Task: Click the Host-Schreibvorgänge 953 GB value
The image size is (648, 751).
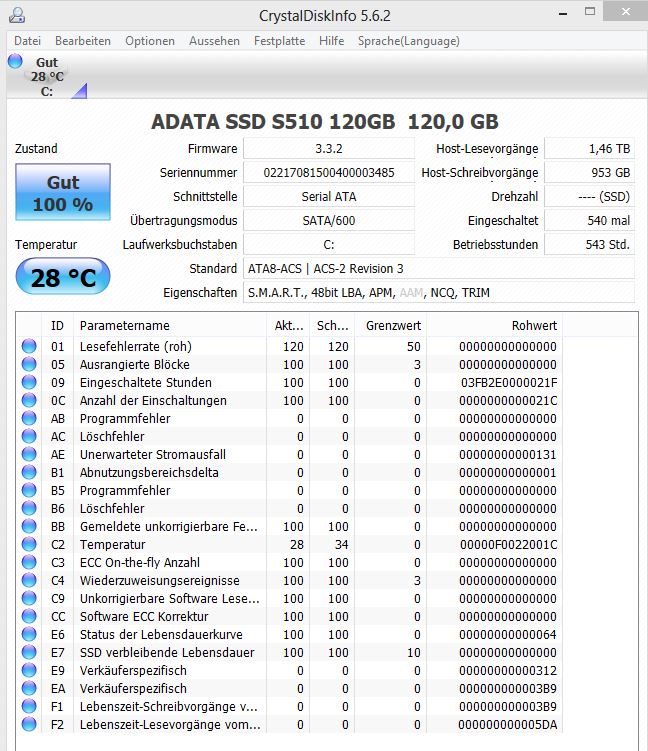Action: coord(590,172)
